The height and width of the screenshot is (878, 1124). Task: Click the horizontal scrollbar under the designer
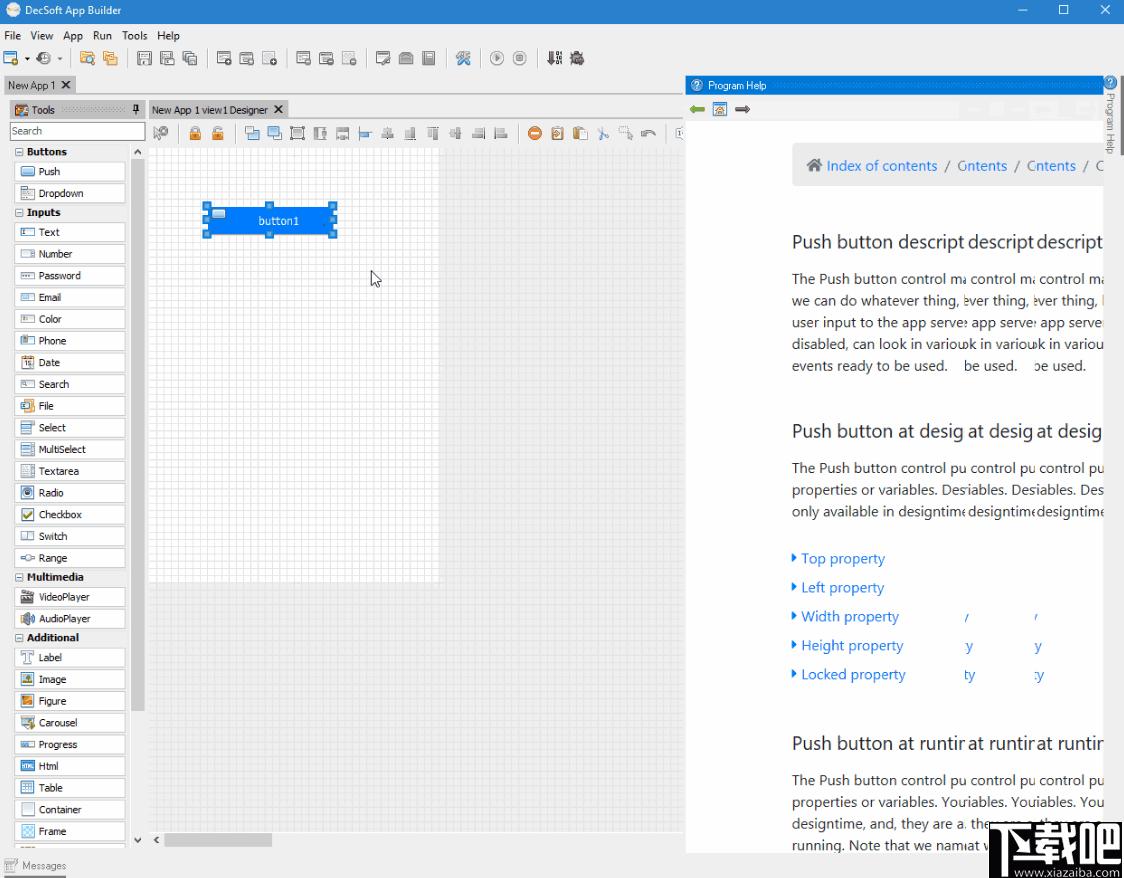coord(218,840)
